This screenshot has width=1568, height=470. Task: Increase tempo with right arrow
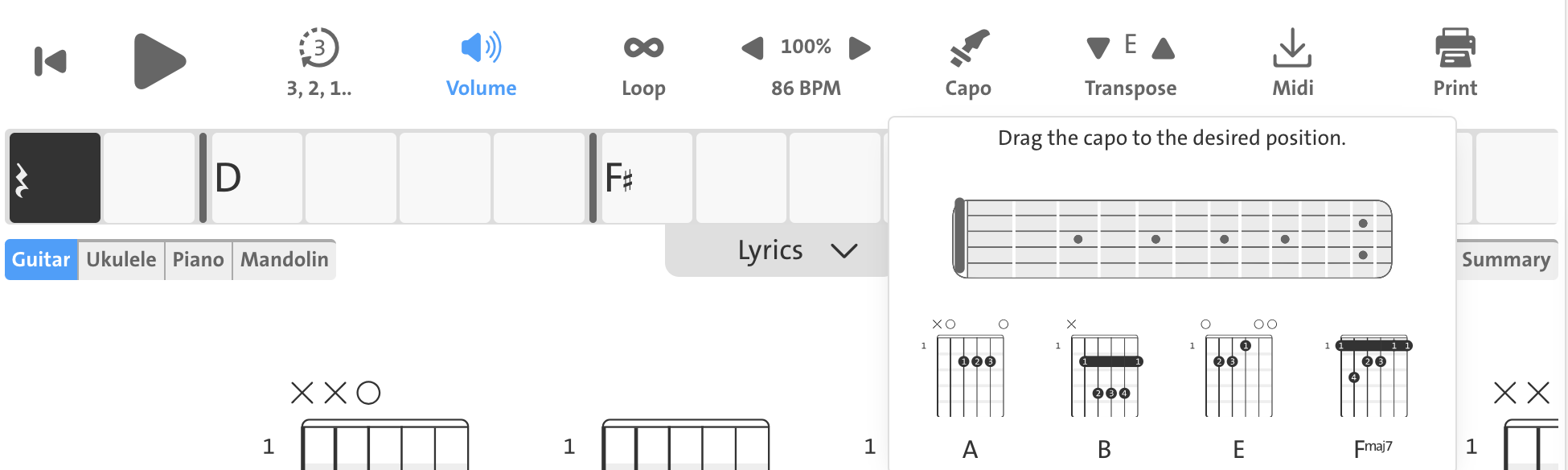[860, 48]
